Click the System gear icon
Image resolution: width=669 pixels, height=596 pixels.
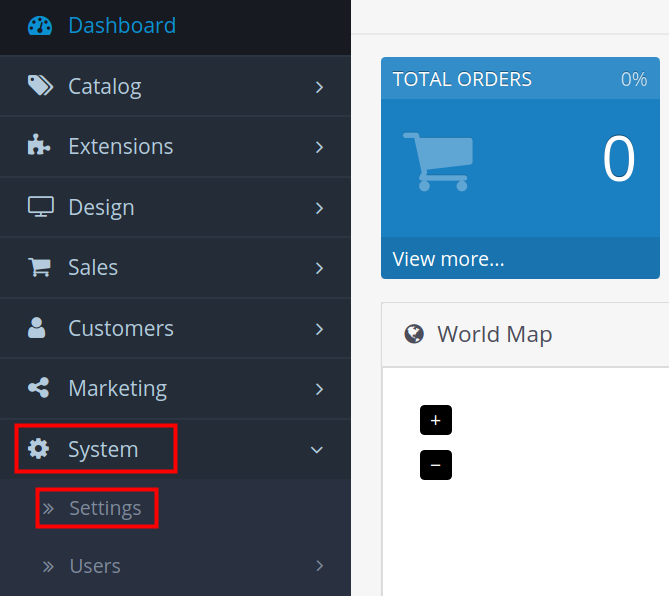click(x=39, y=449)
